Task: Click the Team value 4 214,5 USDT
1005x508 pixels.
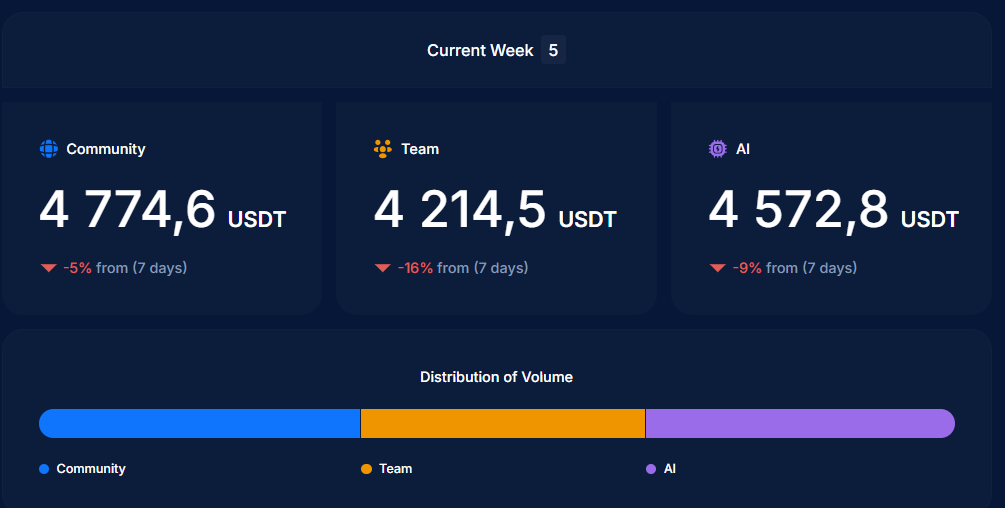Action: coord(495,211)
